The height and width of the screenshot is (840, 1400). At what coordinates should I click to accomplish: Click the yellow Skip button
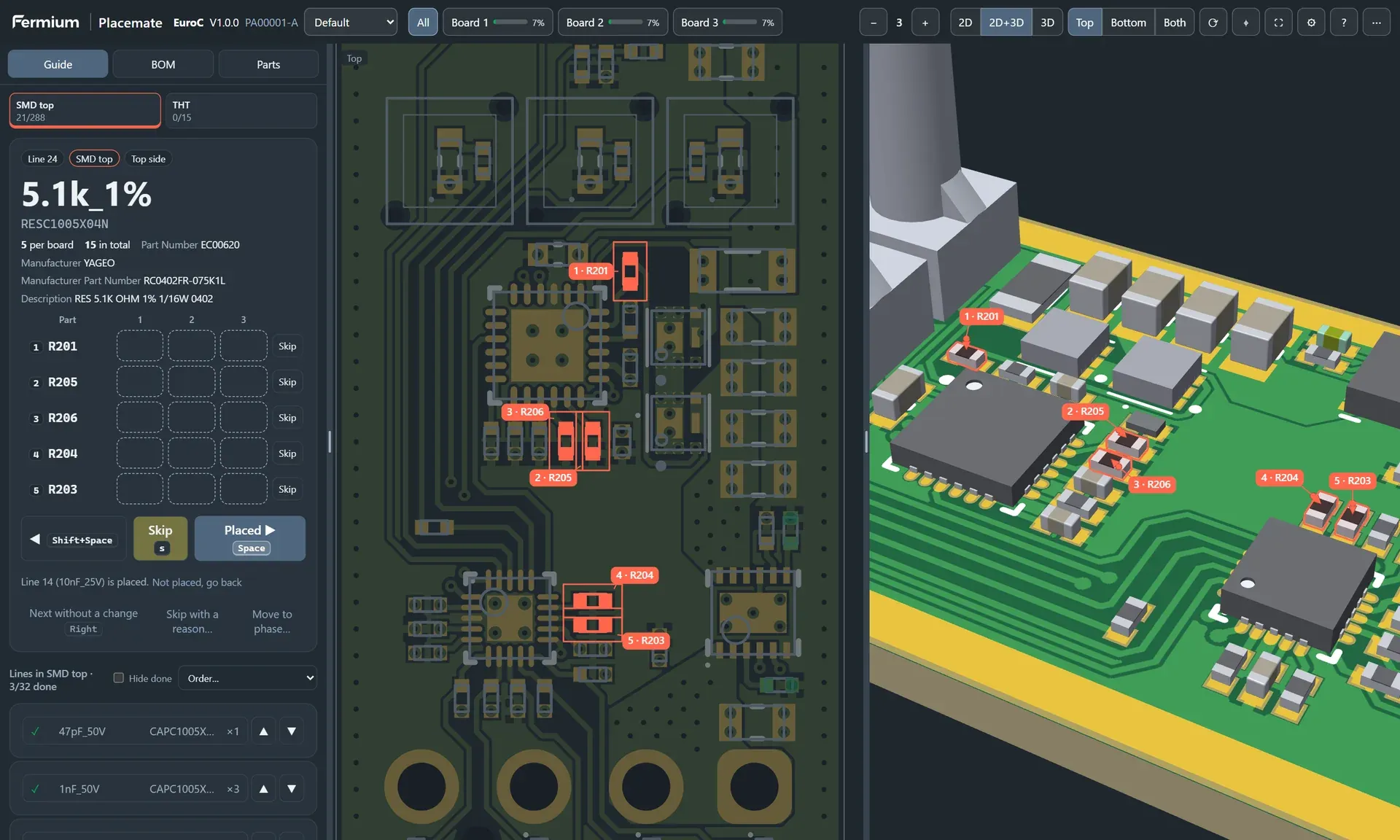[x=160, y=539]
